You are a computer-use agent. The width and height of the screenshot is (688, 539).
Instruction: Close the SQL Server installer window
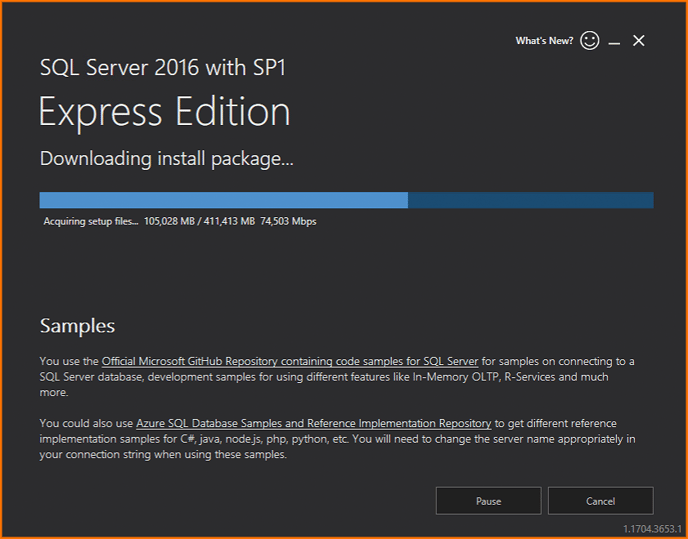point(639,41)
